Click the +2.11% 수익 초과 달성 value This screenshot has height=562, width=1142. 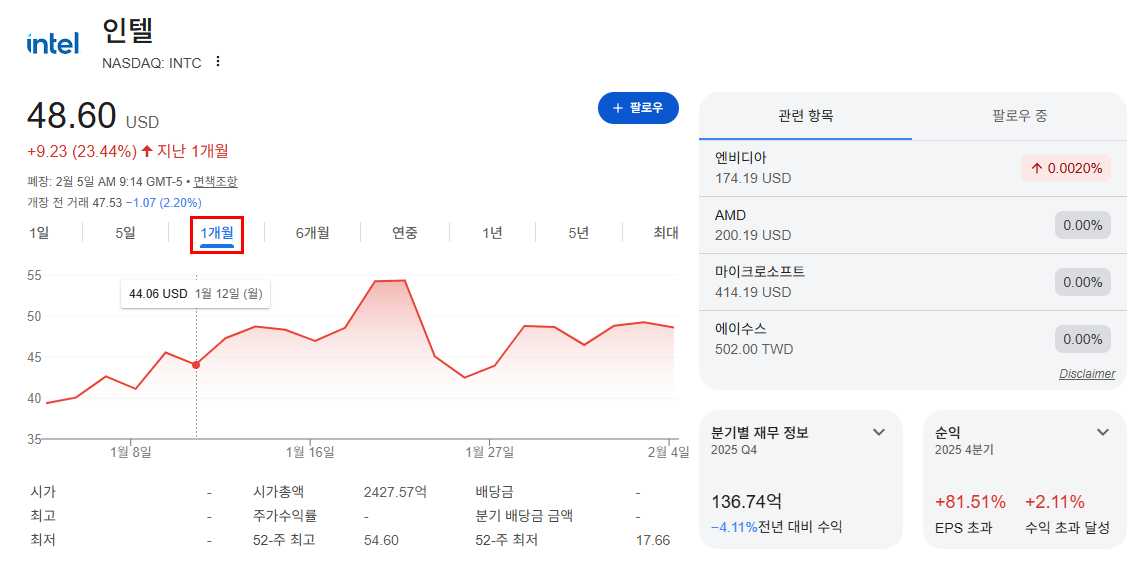(x=1055, y=502)
